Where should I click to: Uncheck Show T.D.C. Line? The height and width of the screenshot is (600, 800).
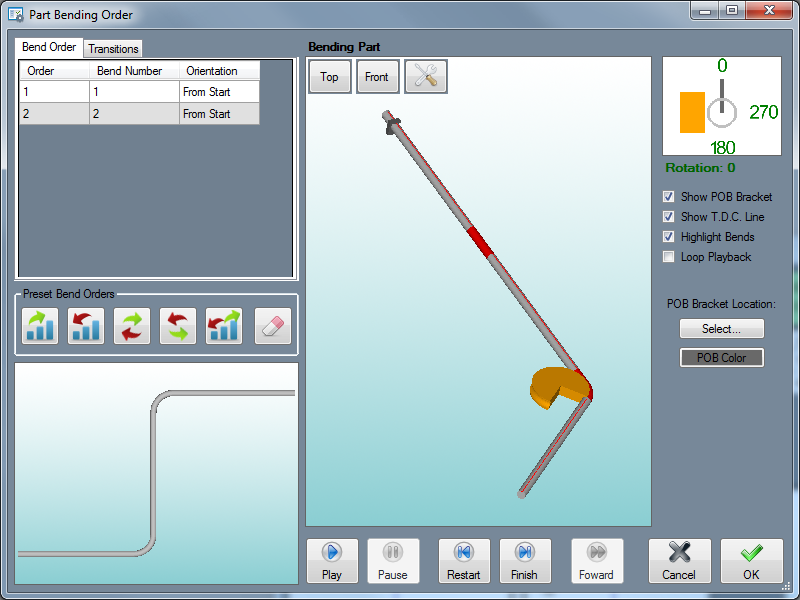coord(669,217)
